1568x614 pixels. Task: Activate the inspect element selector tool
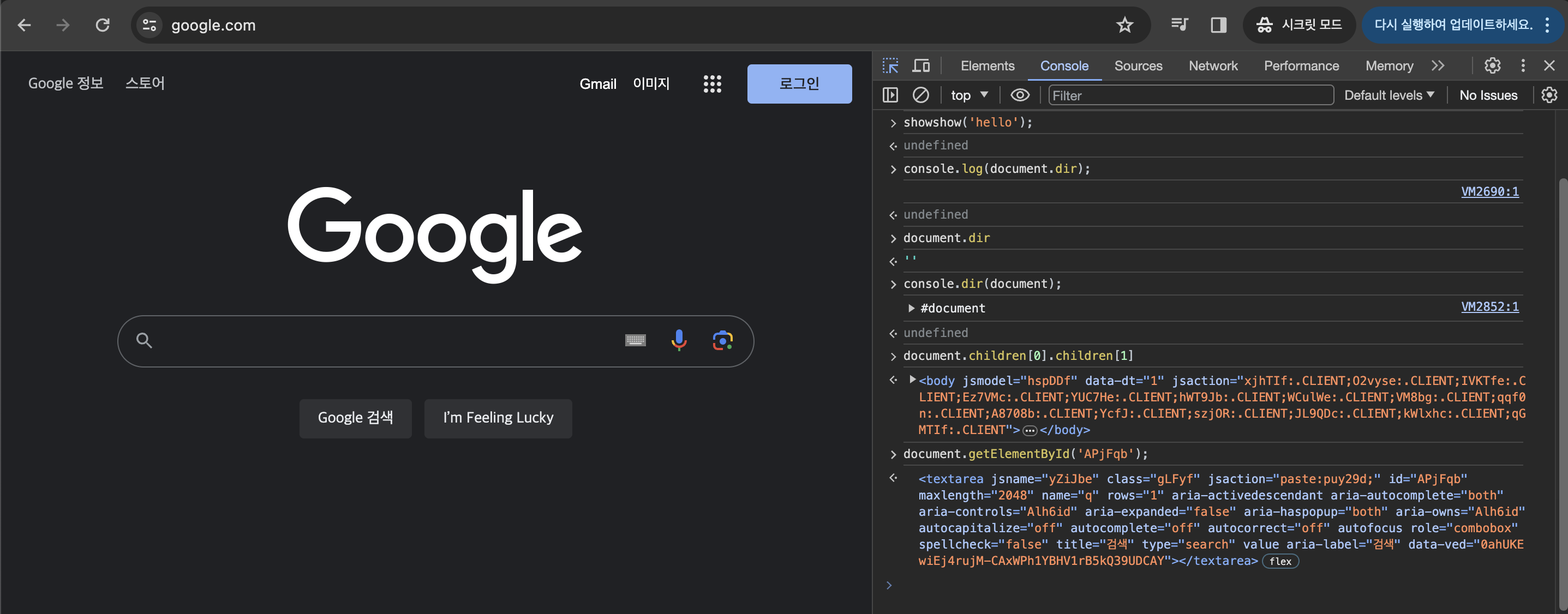(x=890, y=66)
